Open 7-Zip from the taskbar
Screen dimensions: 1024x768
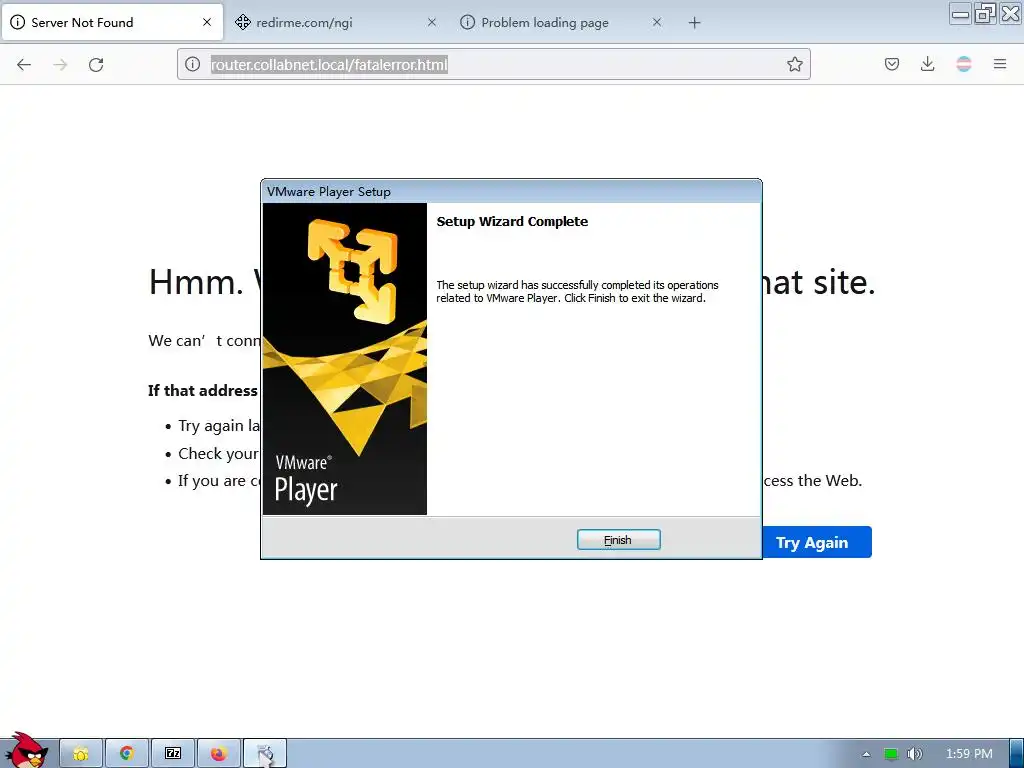(173, 754)
